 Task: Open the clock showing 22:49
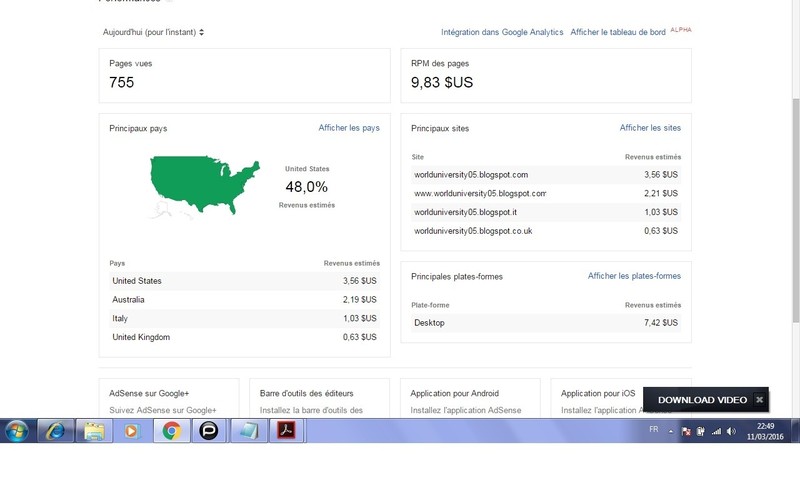pos(765,431)
